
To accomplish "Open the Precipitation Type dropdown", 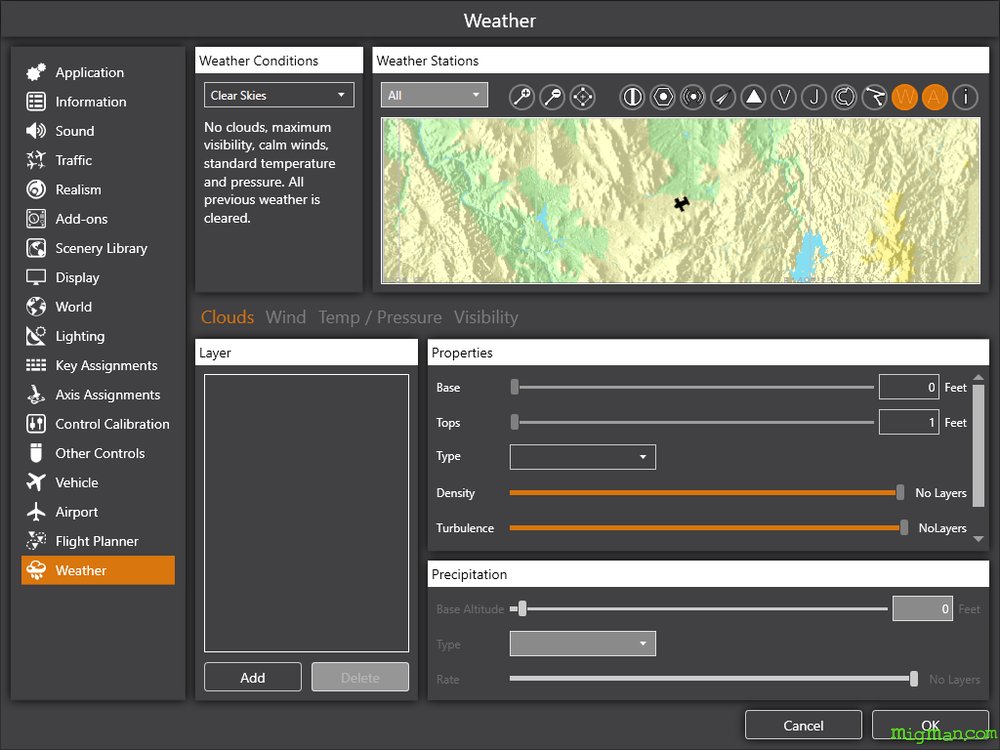I will [583, 643].
